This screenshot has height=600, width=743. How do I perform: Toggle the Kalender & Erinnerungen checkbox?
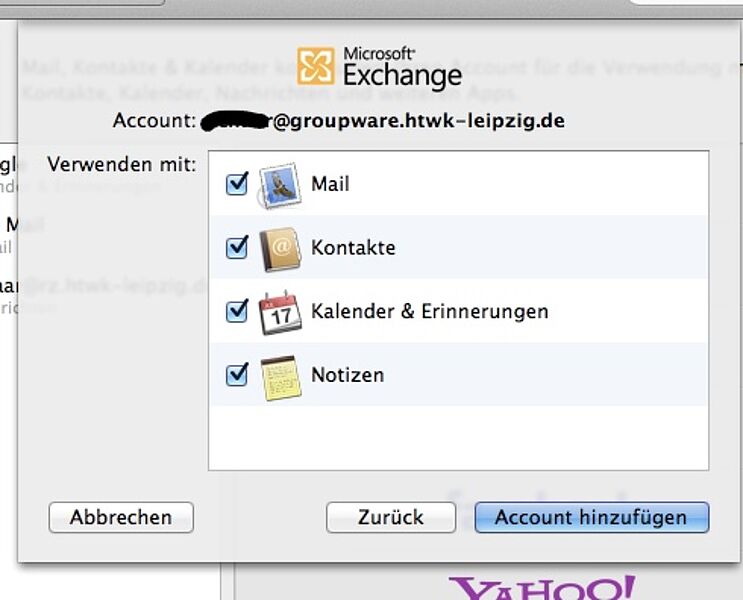[237, 311]
